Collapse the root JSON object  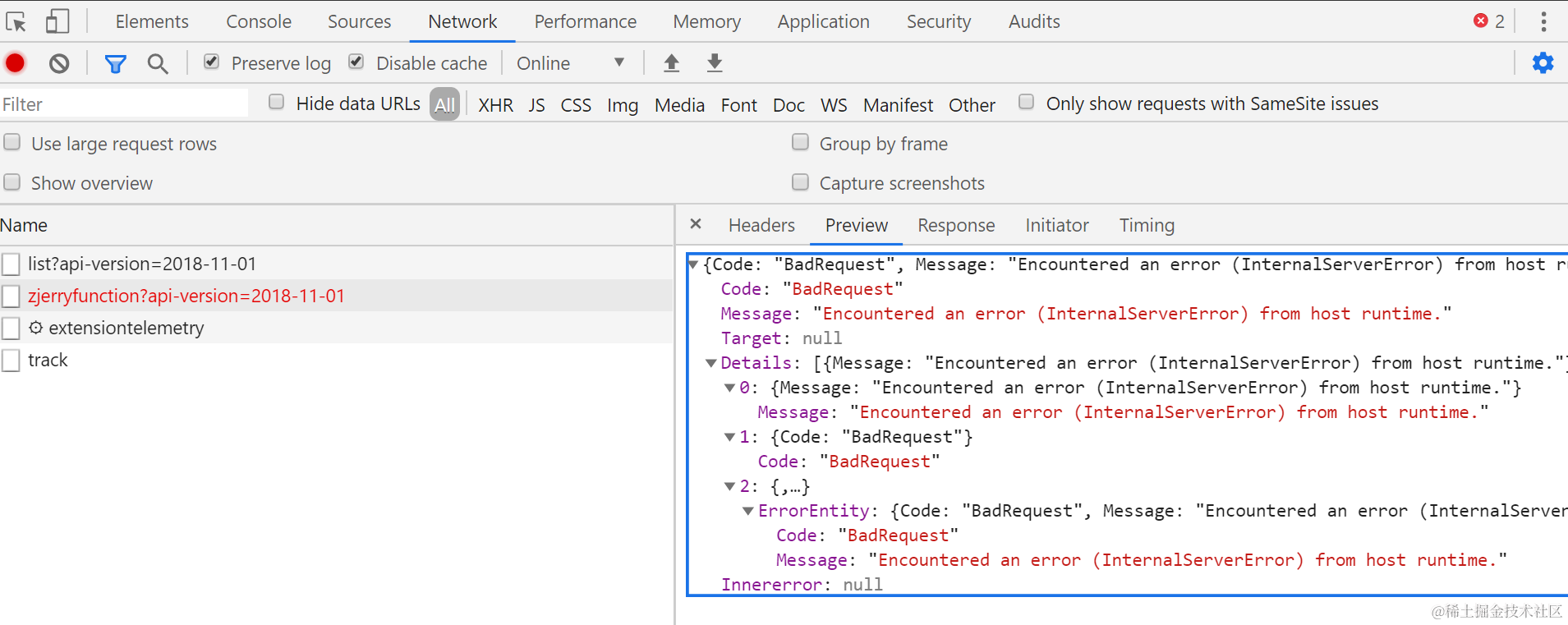click(693, 264)
